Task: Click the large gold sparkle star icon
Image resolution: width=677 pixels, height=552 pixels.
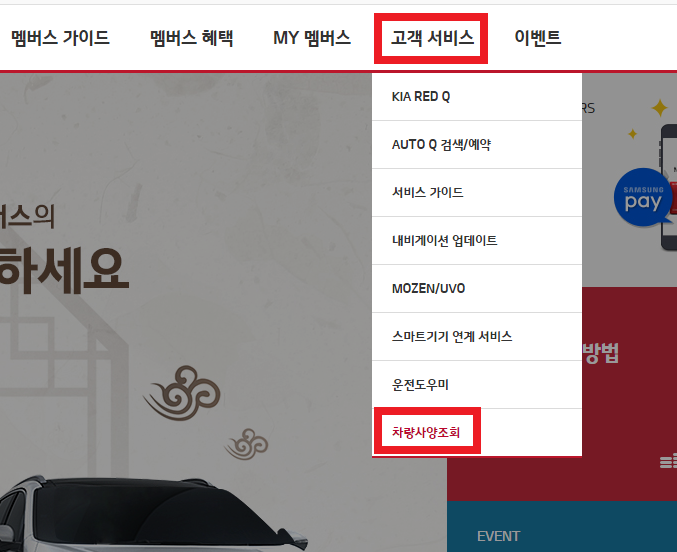Action: (660, 108)
